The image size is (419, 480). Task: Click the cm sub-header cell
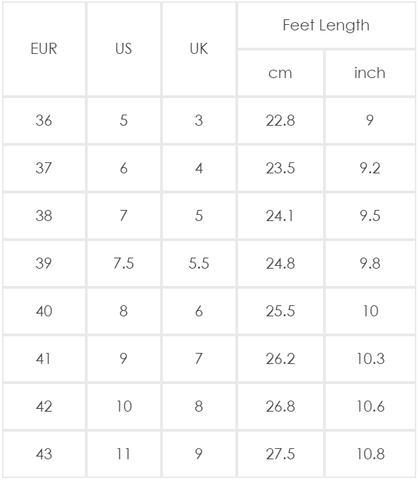click(280, 73)
